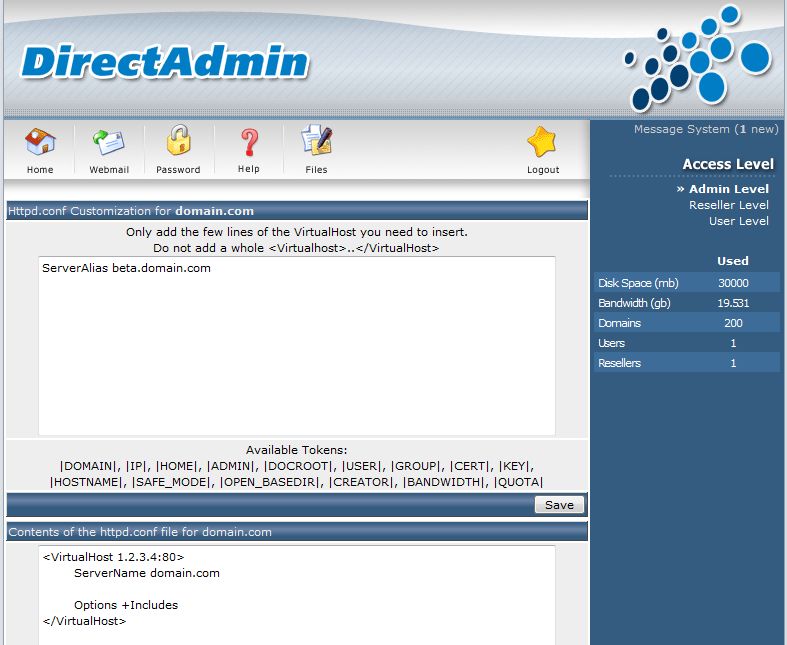Click the Home label link

tap(40, 170)
